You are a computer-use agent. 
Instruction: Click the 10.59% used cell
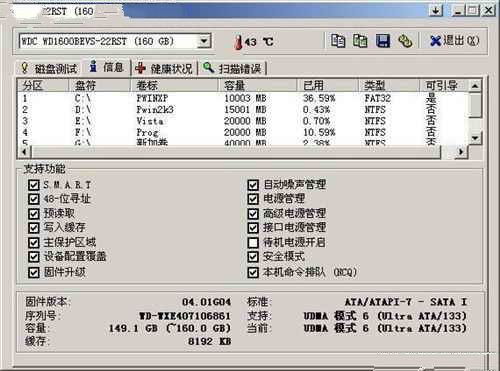(x=319, y=132)
